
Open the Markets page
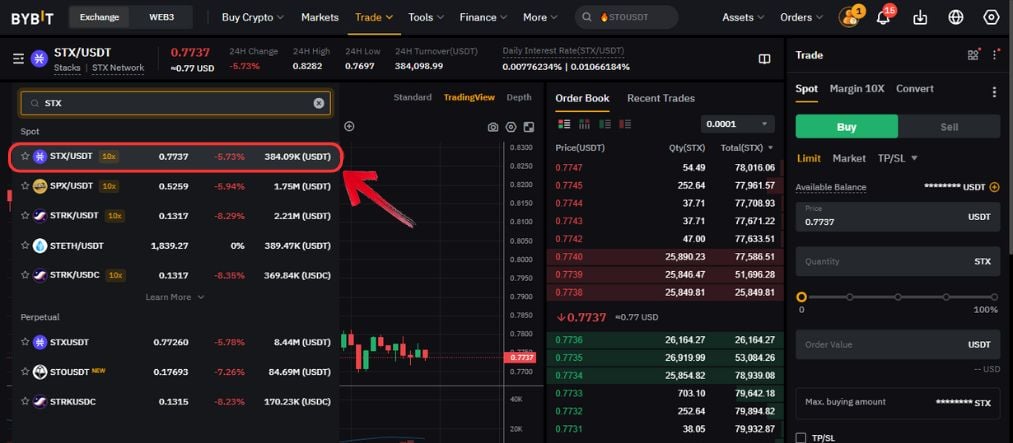coord(320,17)
